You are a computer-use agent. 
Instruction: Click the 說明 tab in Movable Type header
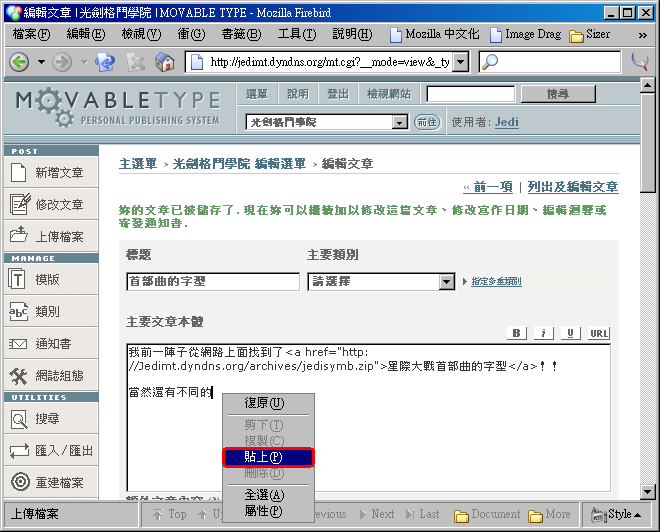298,94
